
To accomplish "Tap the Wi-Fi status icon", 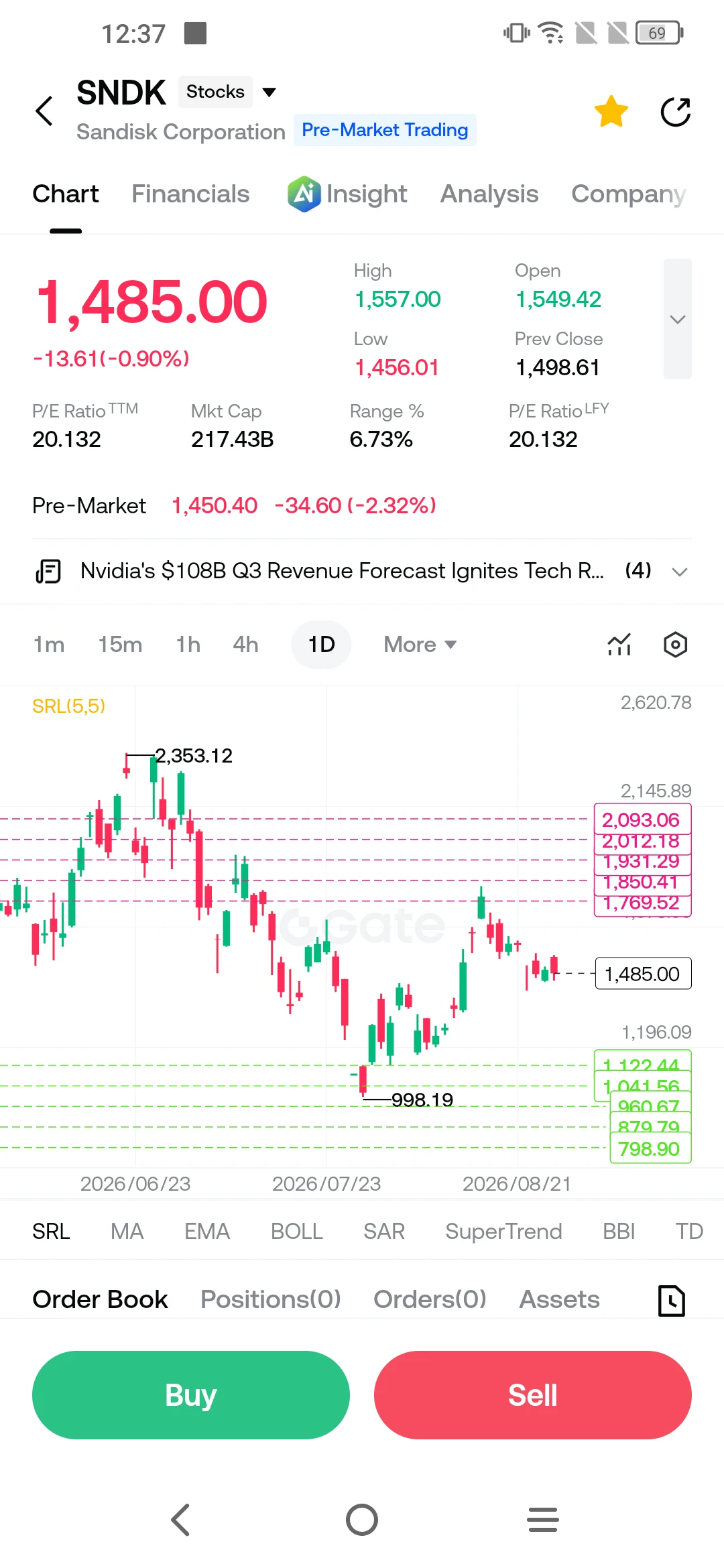I will click(x=552, y=33).
